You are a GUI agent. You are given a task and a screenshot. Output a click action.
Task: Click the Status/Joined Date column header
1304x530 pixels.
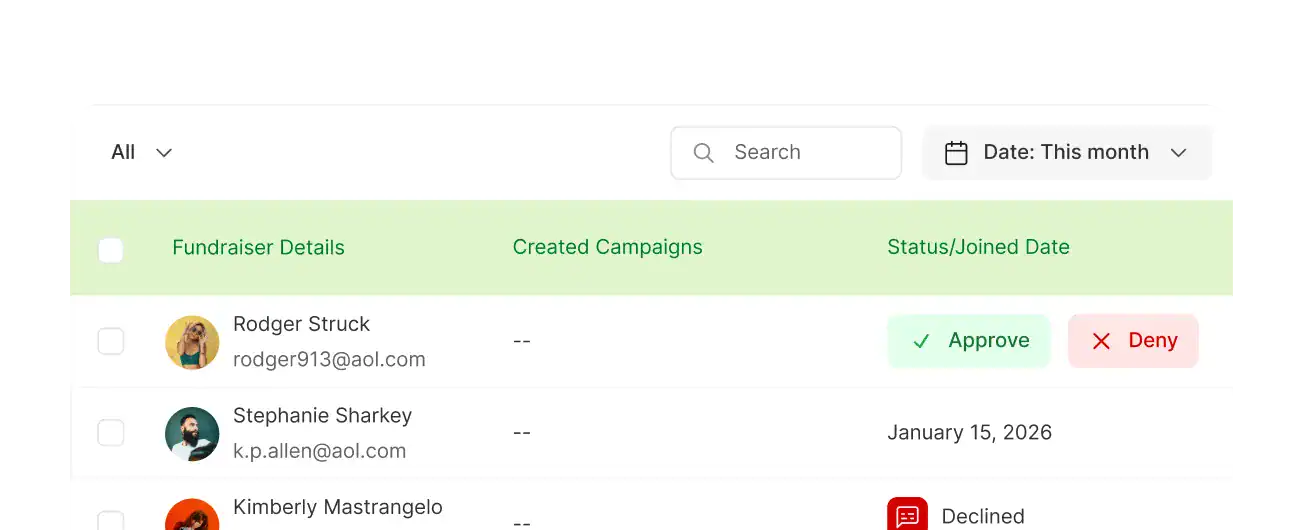(978, 247)
